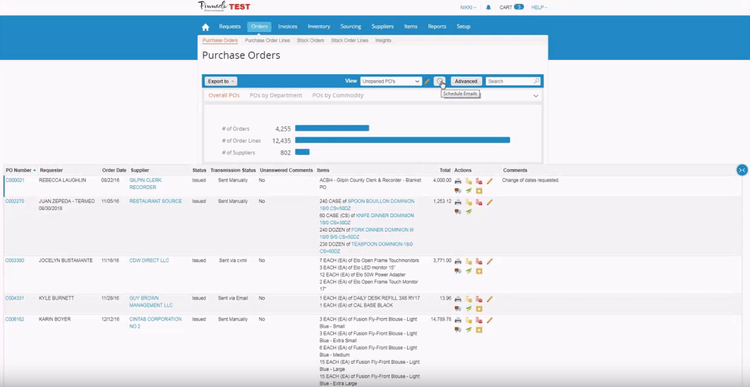Click the Advanced search button
Image resolution: width=750 pixels, height=387 pixels.
(x=466, y=81)
